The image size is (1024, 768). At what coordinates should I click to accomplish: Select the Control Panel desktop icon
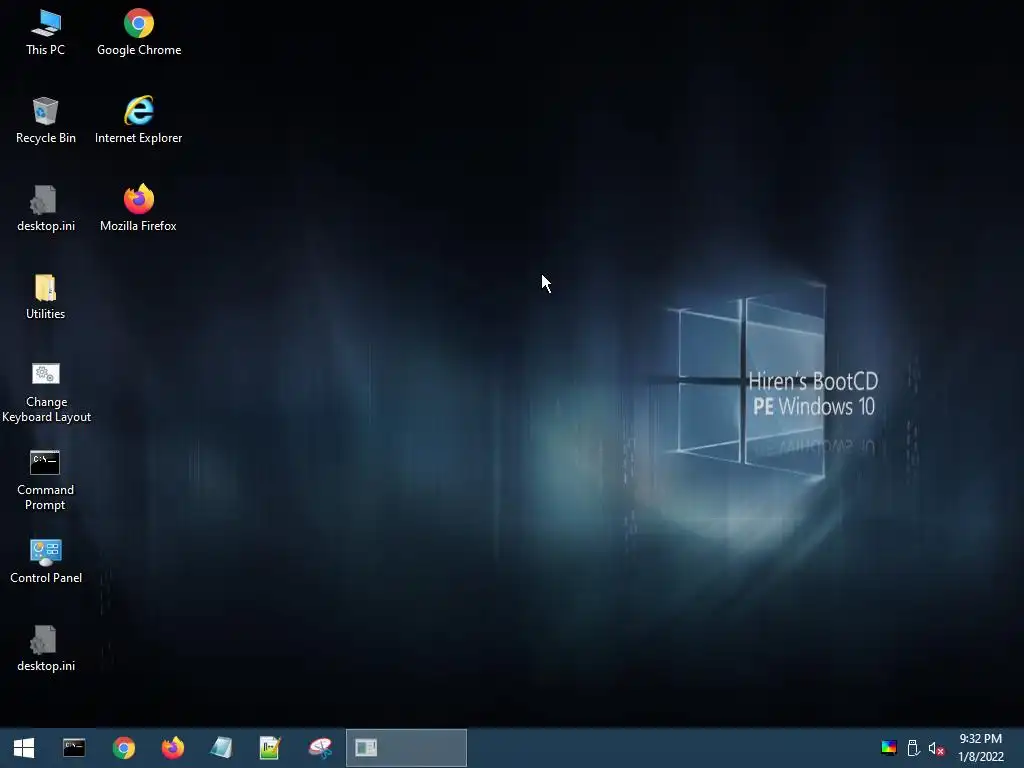click(46, 561)
